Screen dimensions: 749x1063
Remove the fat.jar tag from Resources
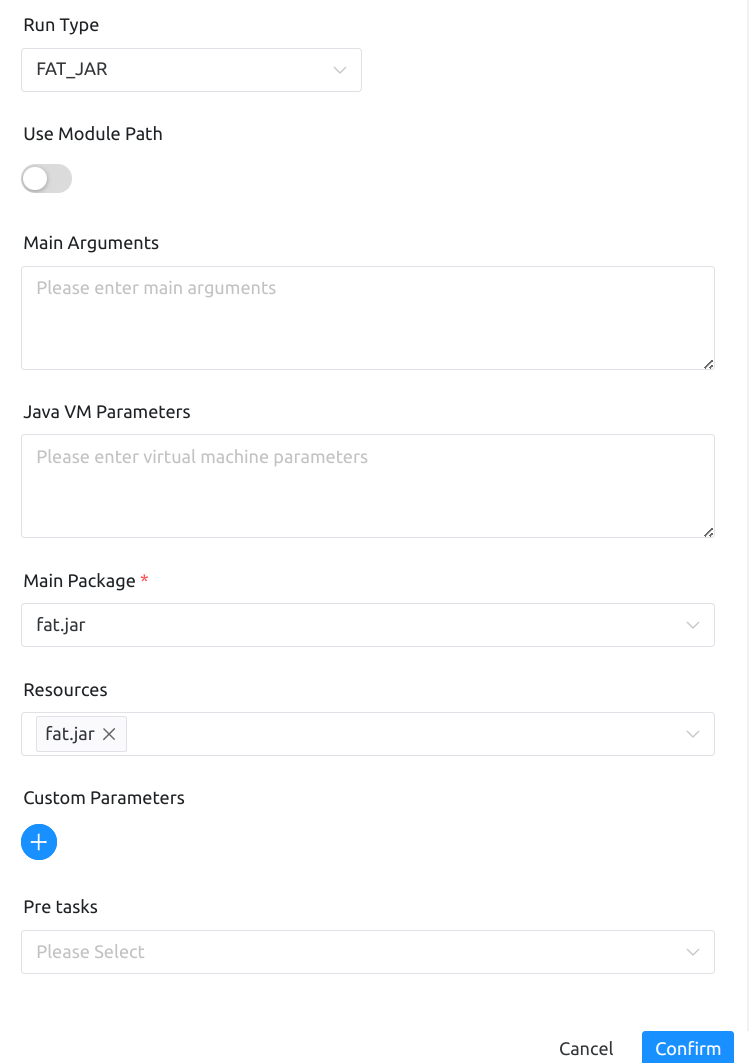pyautogui.click(x=110, y=734)
